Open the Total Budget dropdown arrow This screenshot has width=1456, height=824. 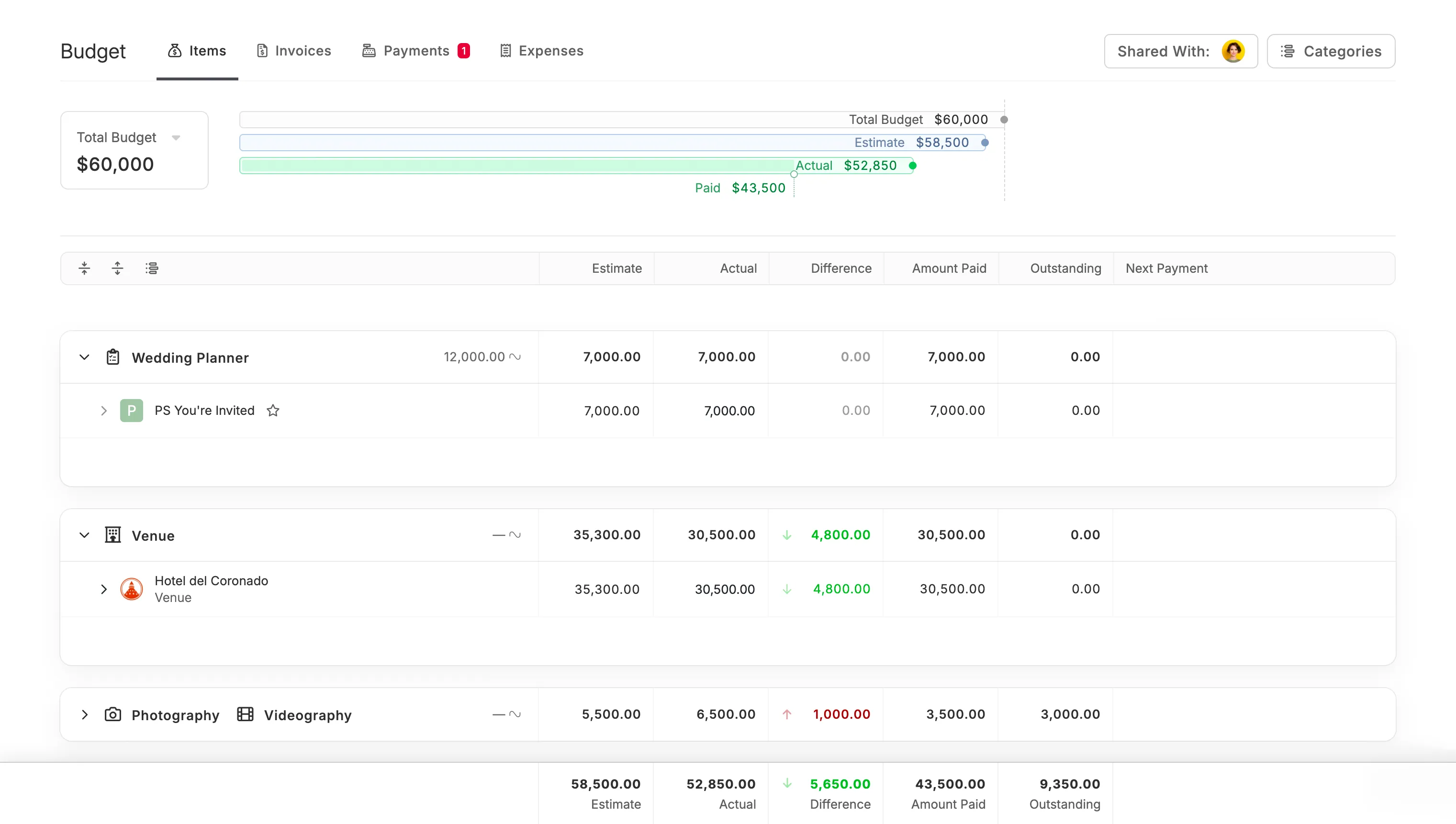pos(176,137)
